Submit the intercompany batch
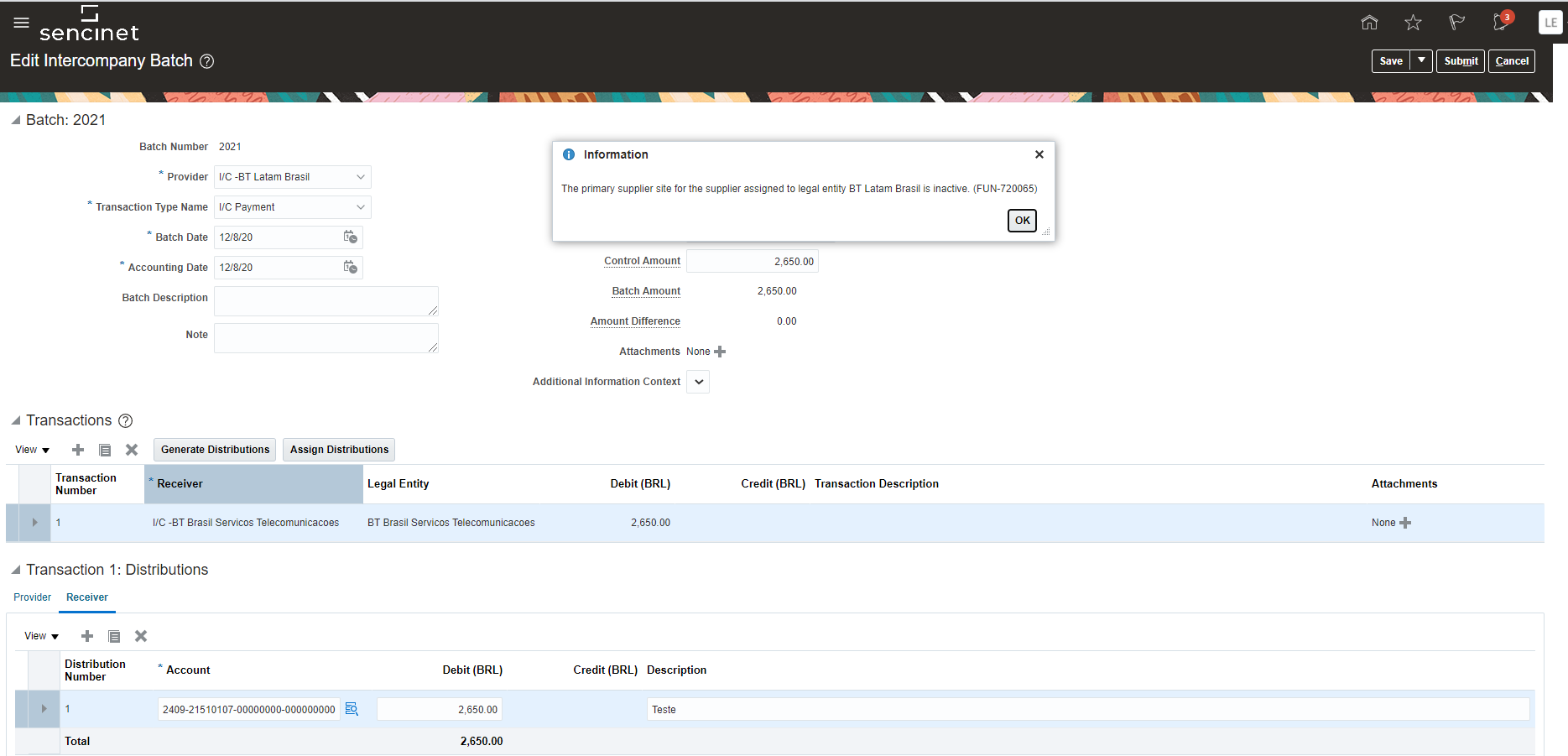This screenshot has height=756, width=1568. [x=1461, y=61]
